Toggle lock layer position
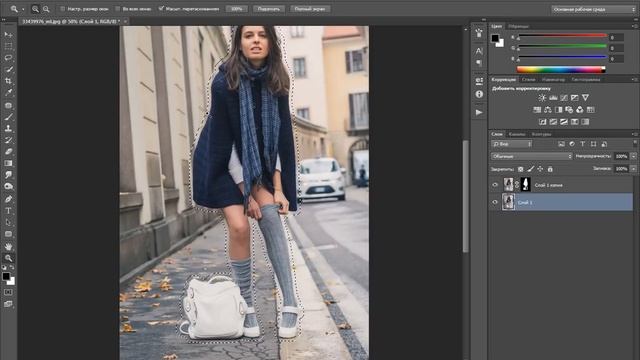640x360 pixels. point(540,169)
